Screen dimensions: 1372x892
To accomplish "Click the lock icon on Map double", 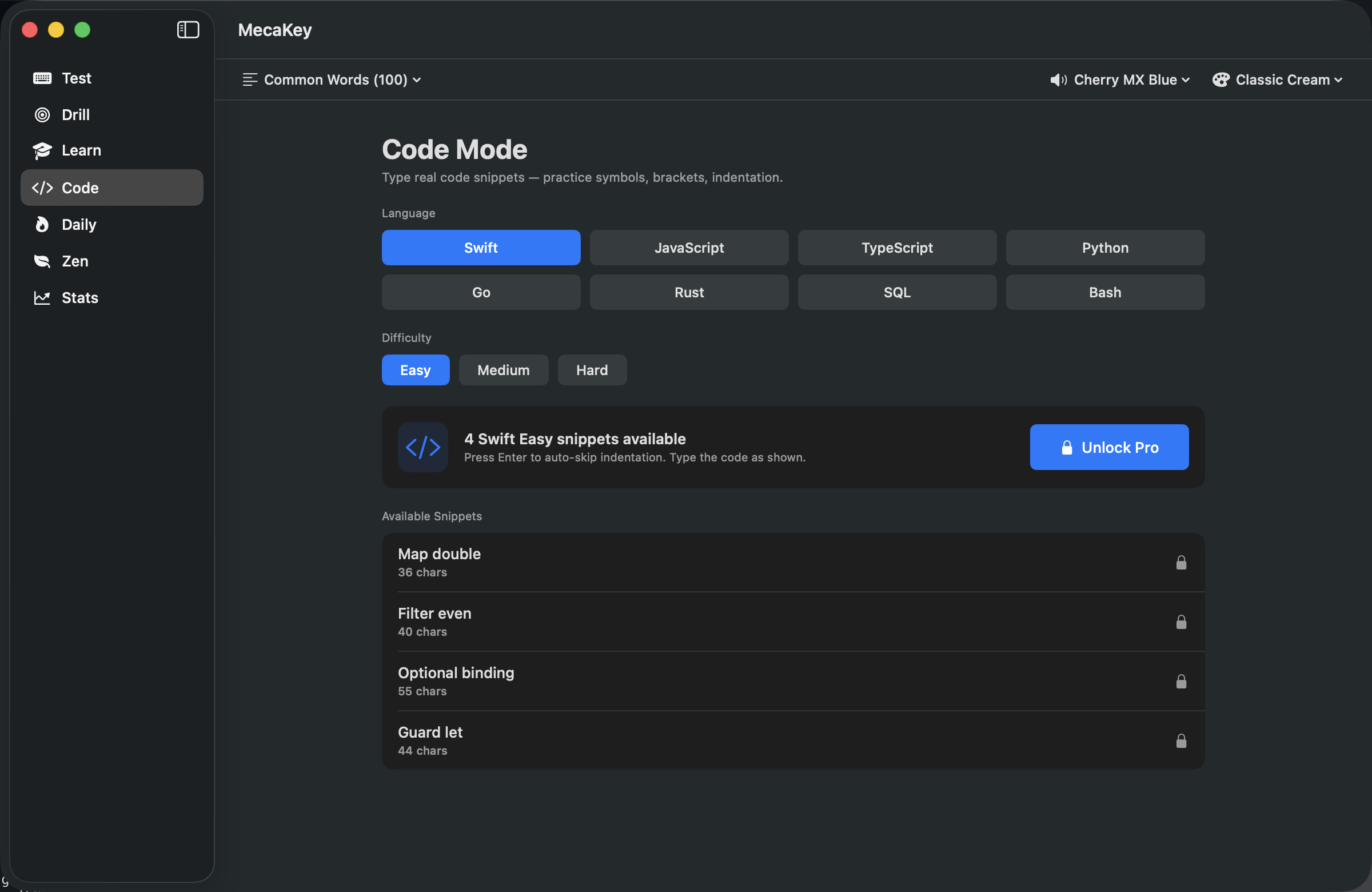I will [x=1181, y=563].
